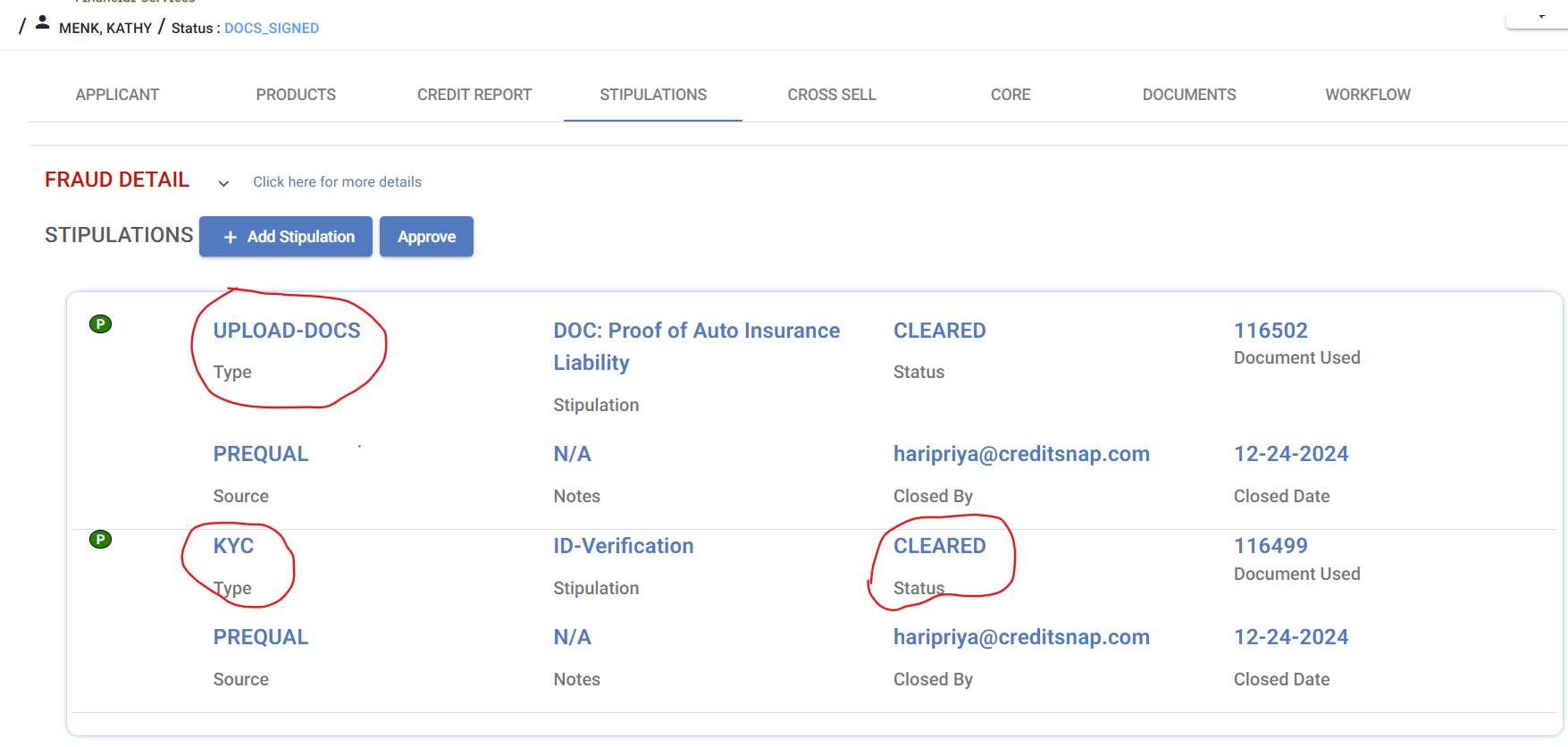The image size is (1568, 747).
Task: Expand the FRAUD DETAIL chevron
Action: coord(223,183)
